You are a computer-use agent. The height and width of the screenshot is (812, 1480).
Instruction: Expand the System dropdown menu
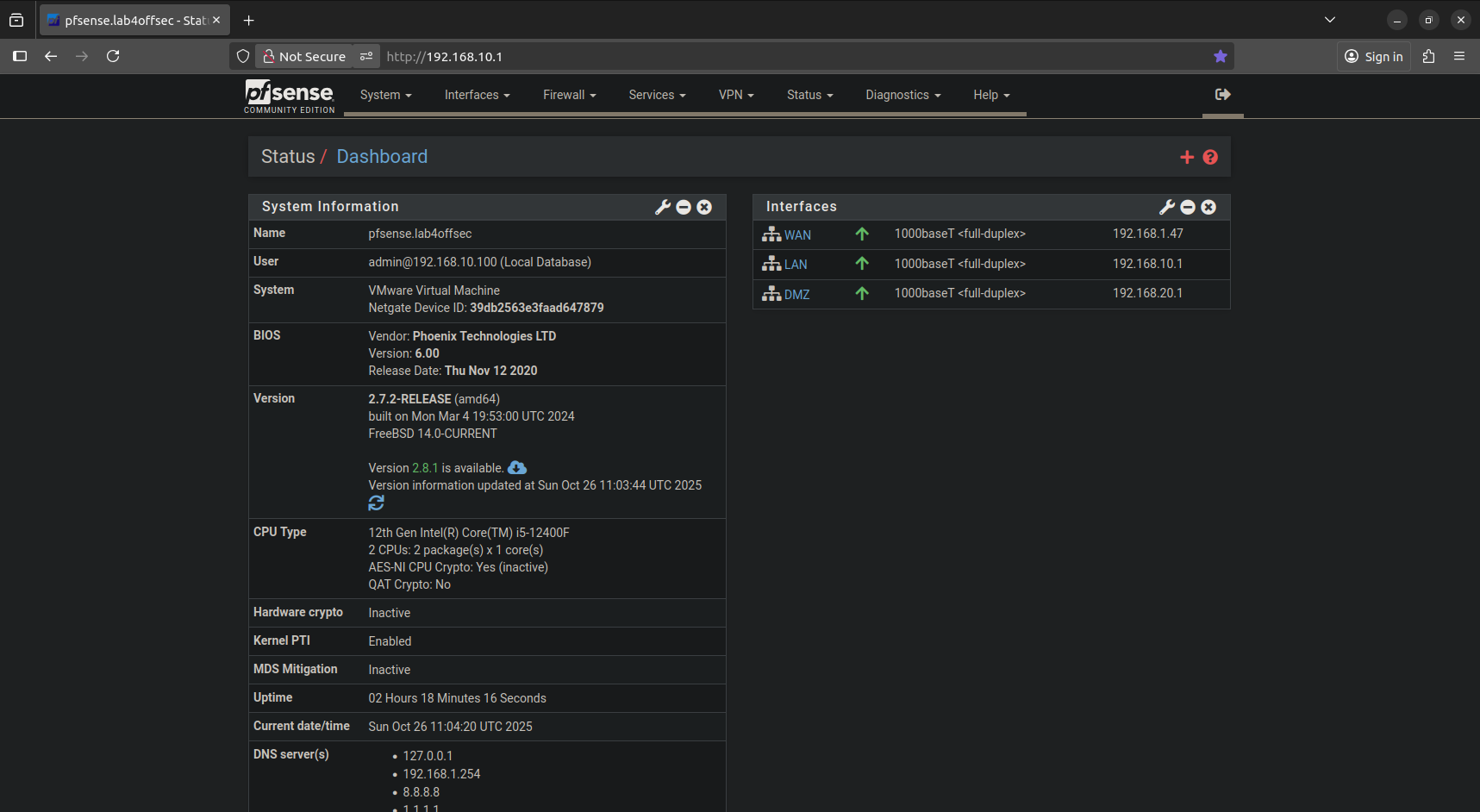tap(386, 95)
